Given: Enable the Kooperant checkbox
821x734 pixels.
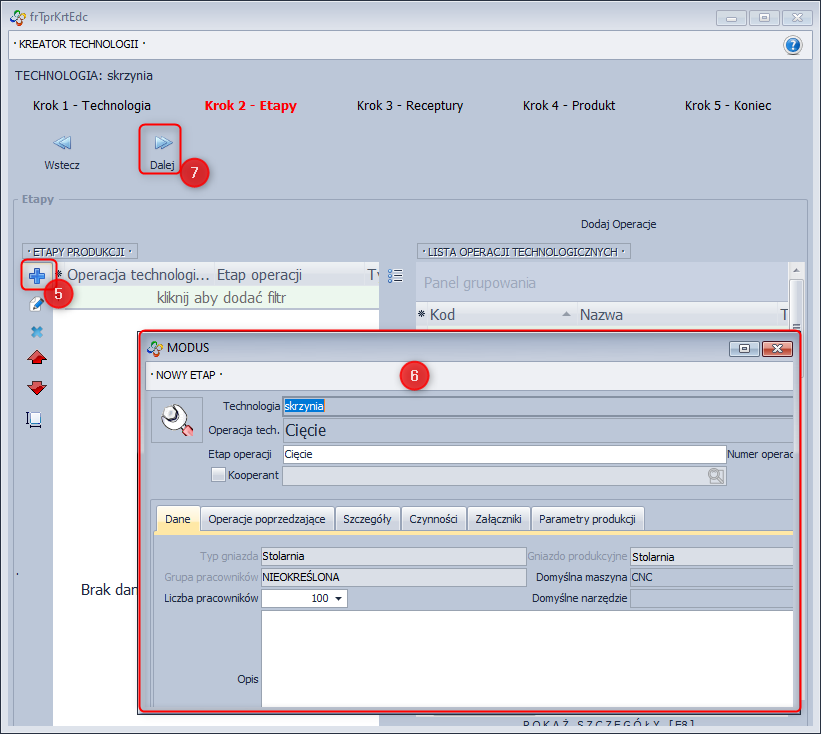Looking at the screenshot, I should click(218, 476).
